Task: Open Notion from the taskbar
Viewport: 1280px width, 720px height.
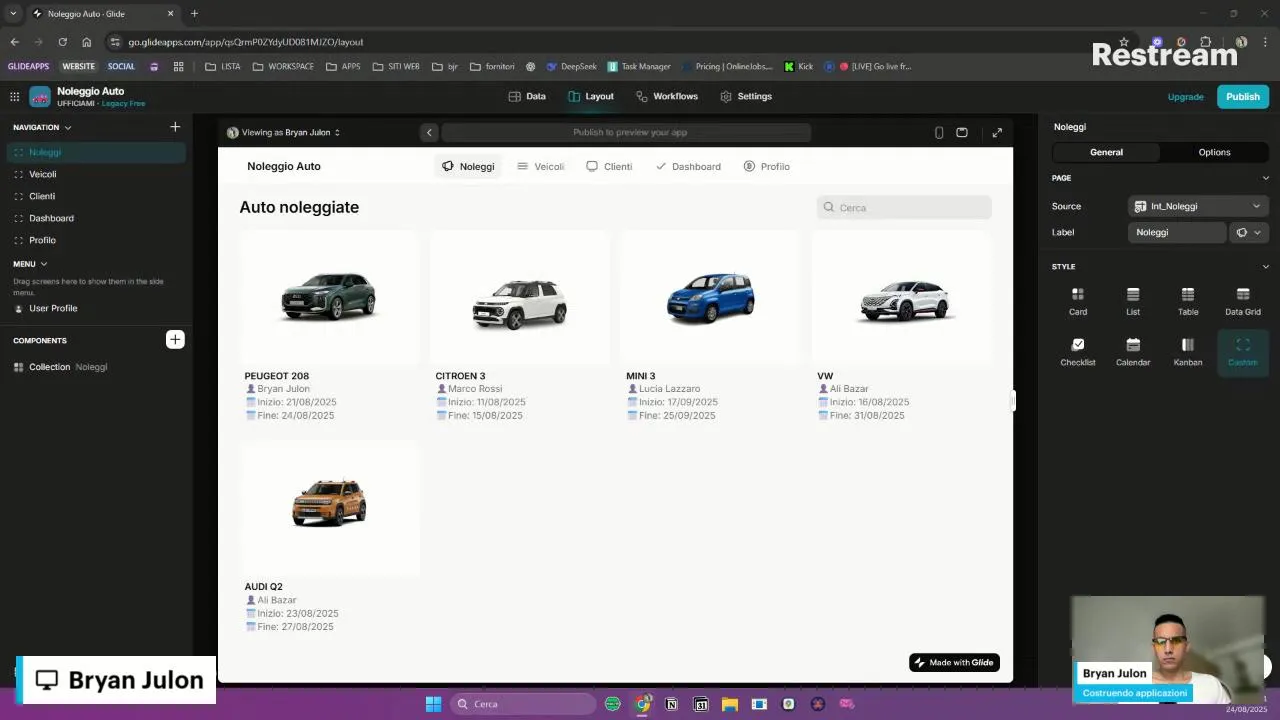Action: point(671,704)
